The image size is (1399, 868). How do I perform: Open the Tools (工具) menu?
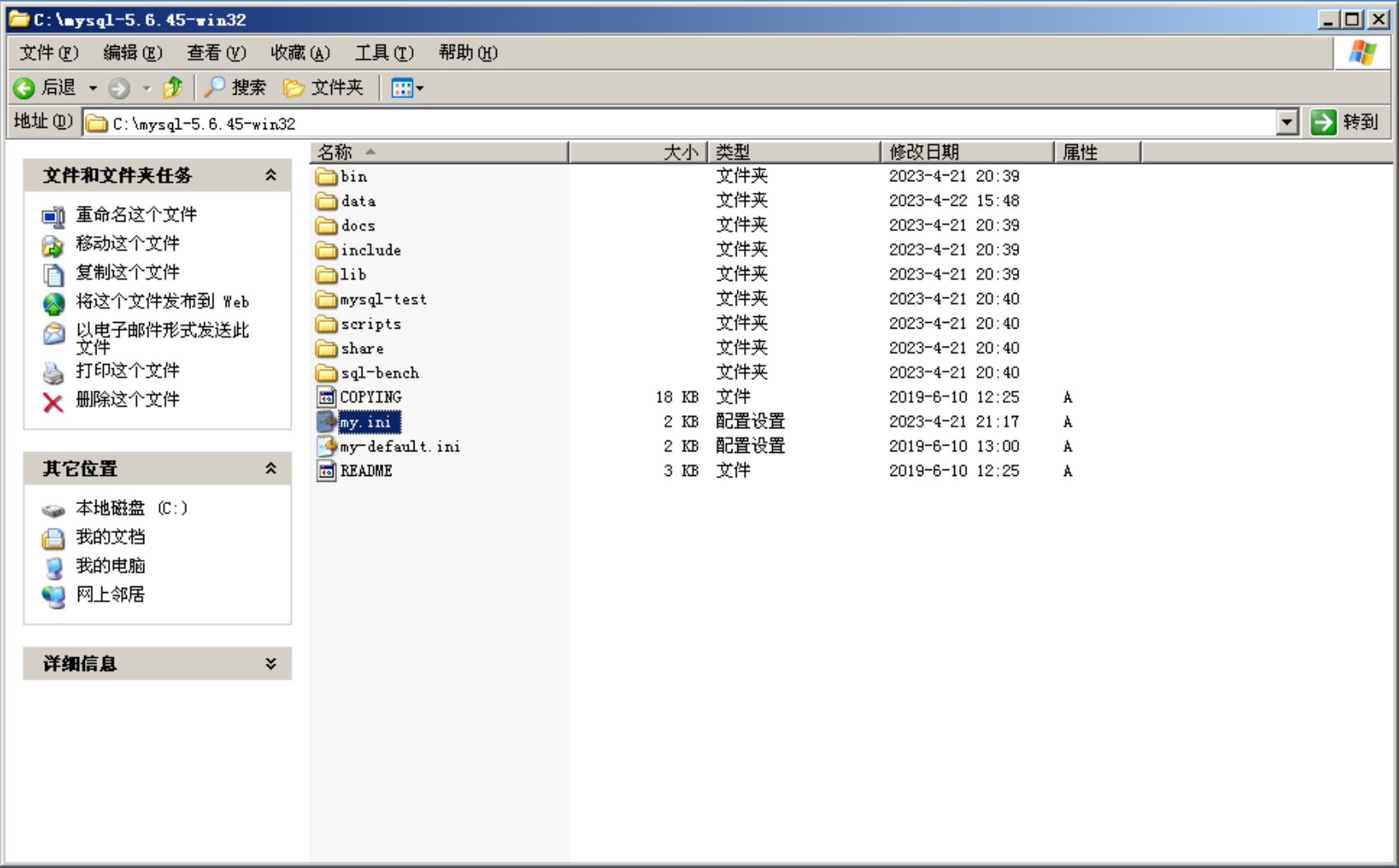385,53
